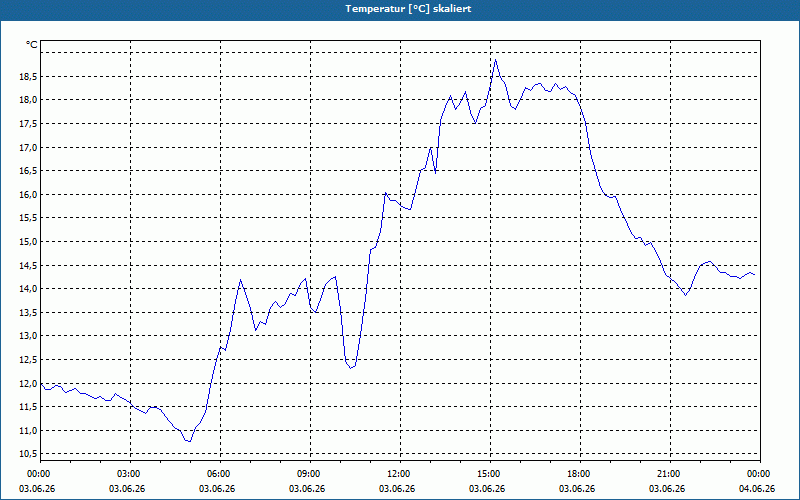The image size is (800, 500).
Task: Click the 12,0 y-axis tick label
Action: (x=28, y=383)
